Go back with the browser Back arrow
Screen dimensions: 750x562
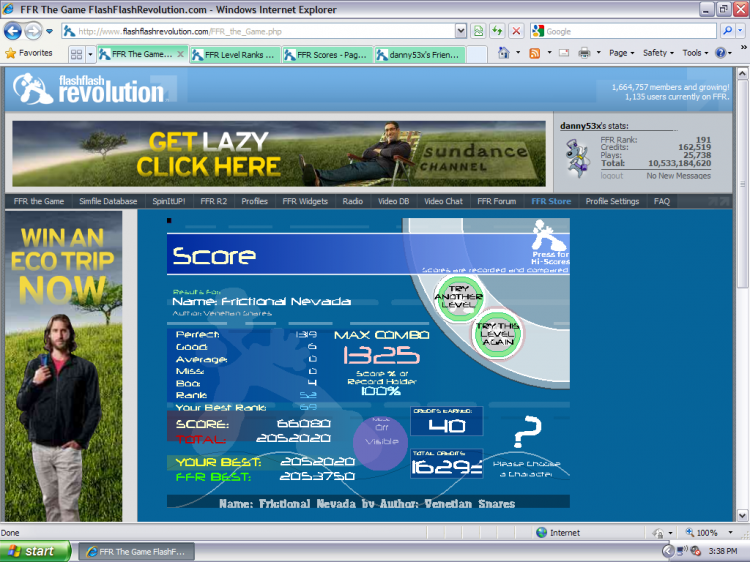click(x=13, y=32)
